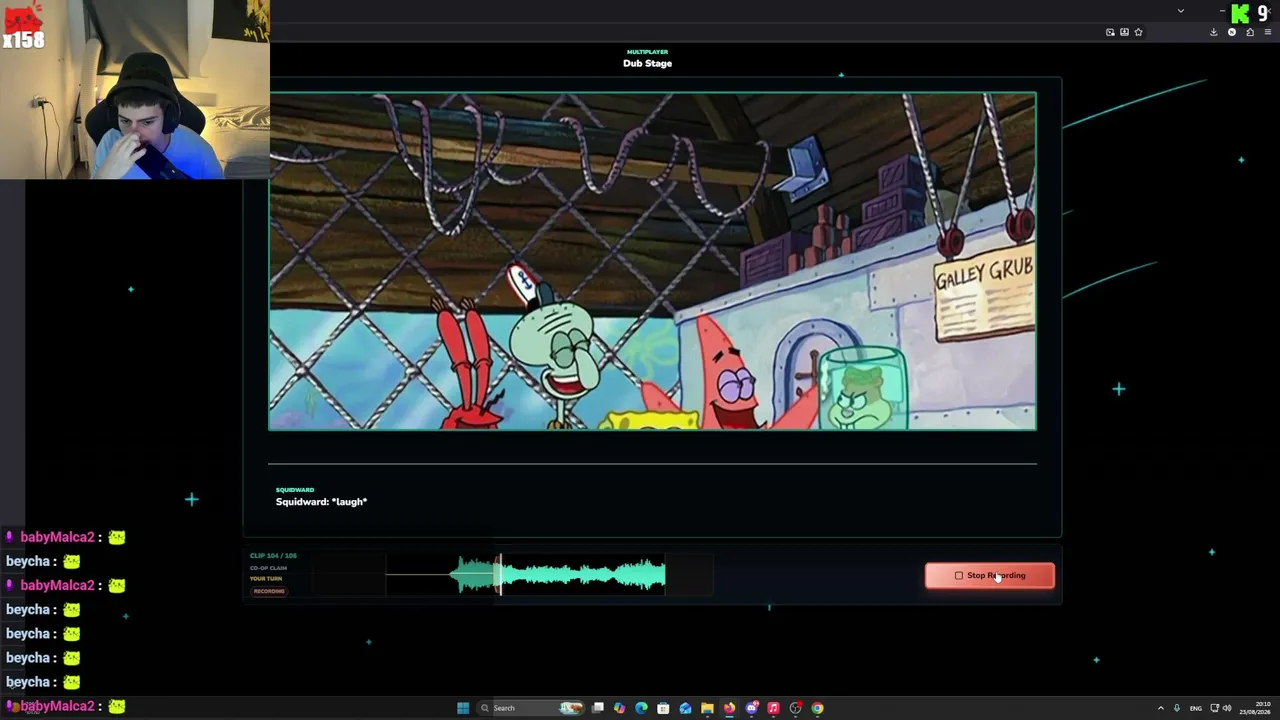
Task: Open the volume control in system tray
Action: tap(1227, 708)
